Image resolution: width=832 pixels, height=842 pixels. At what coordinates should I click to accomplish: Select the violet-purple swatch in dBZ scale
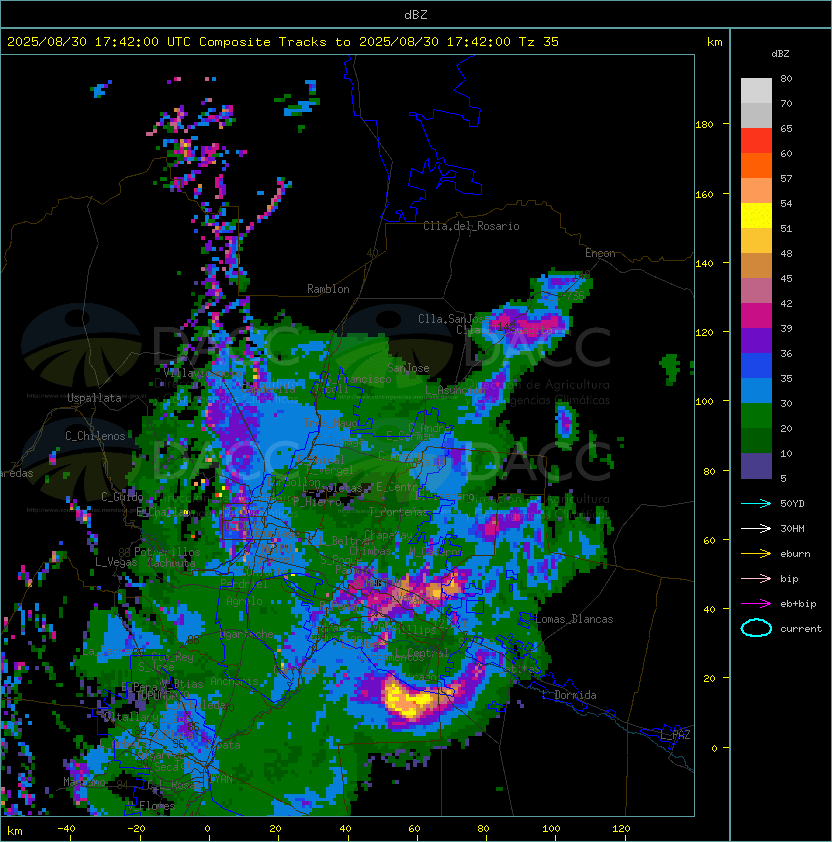(756, 341)
